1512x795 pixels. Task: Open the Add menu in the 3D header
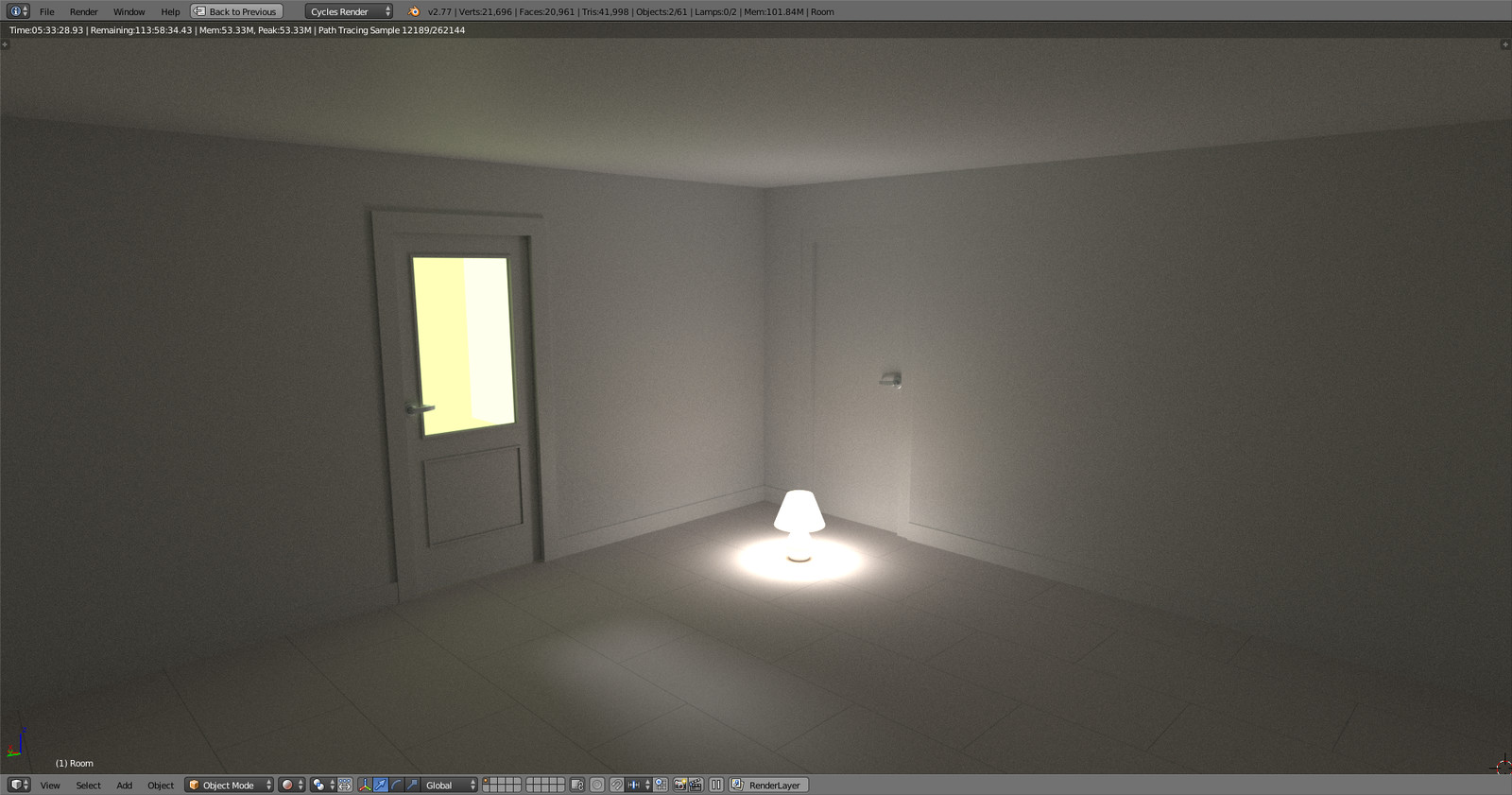124,786
